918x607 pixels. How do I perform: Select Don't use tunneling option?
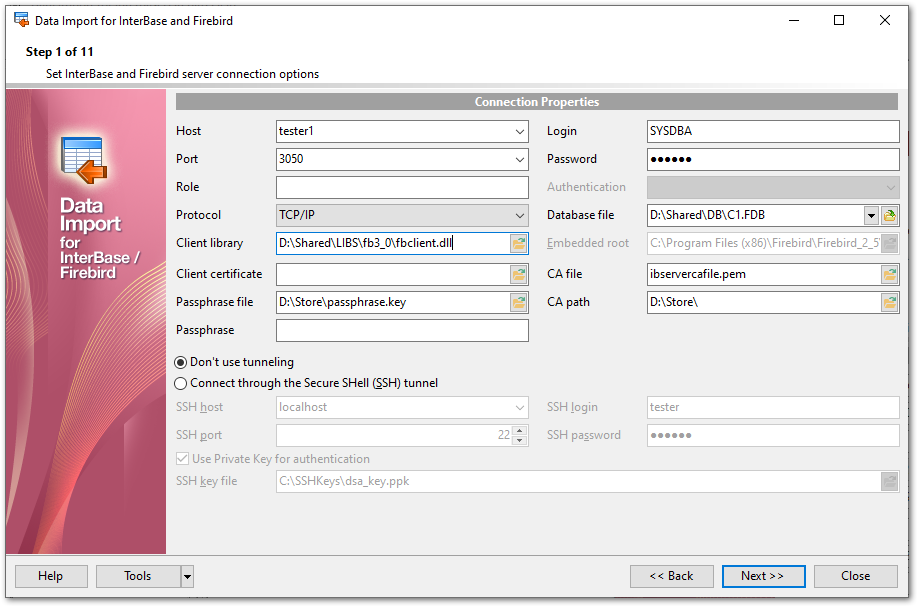tap(181, 362)
